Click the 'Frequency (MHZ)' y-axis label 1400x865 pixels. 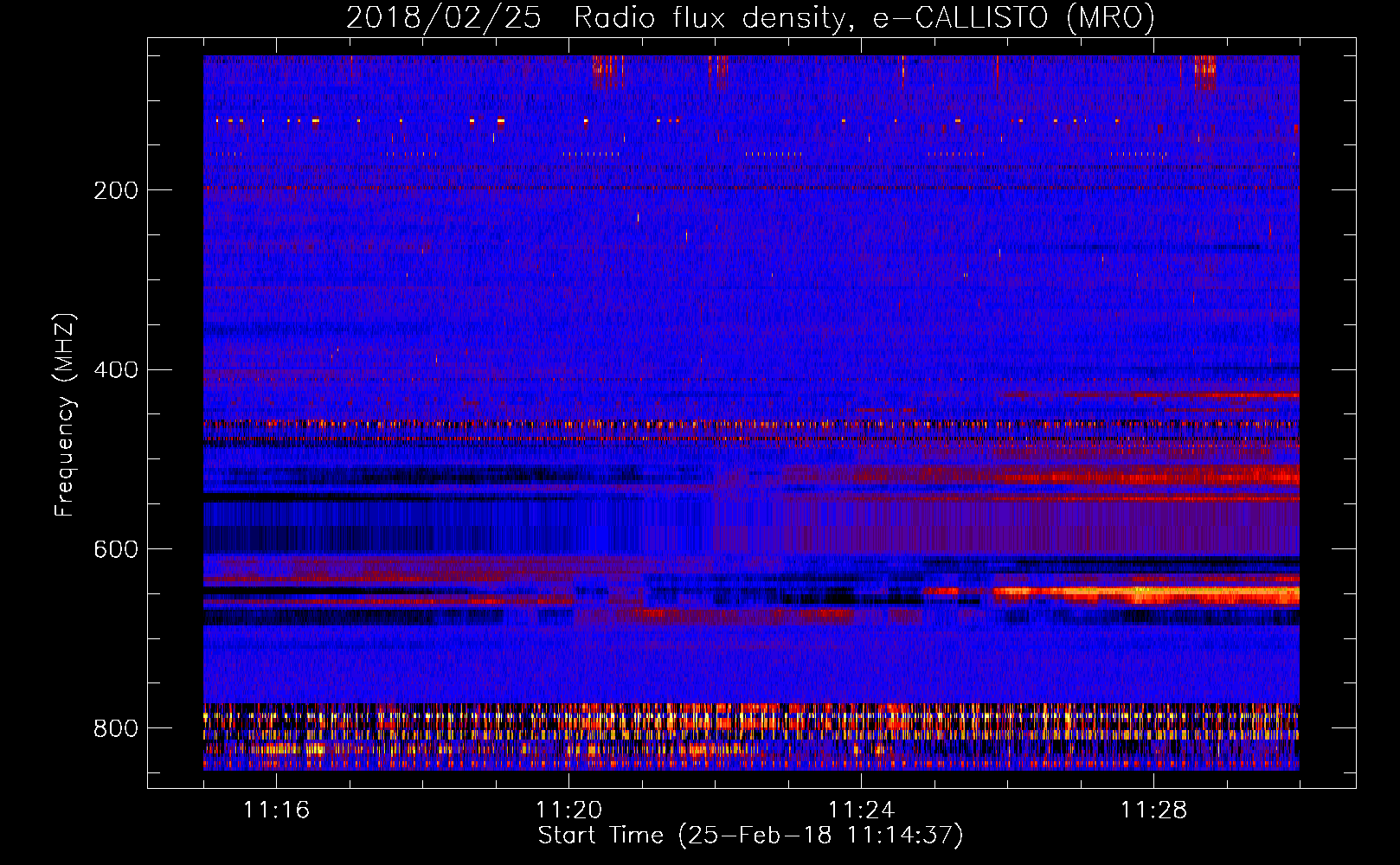(64, 415)
